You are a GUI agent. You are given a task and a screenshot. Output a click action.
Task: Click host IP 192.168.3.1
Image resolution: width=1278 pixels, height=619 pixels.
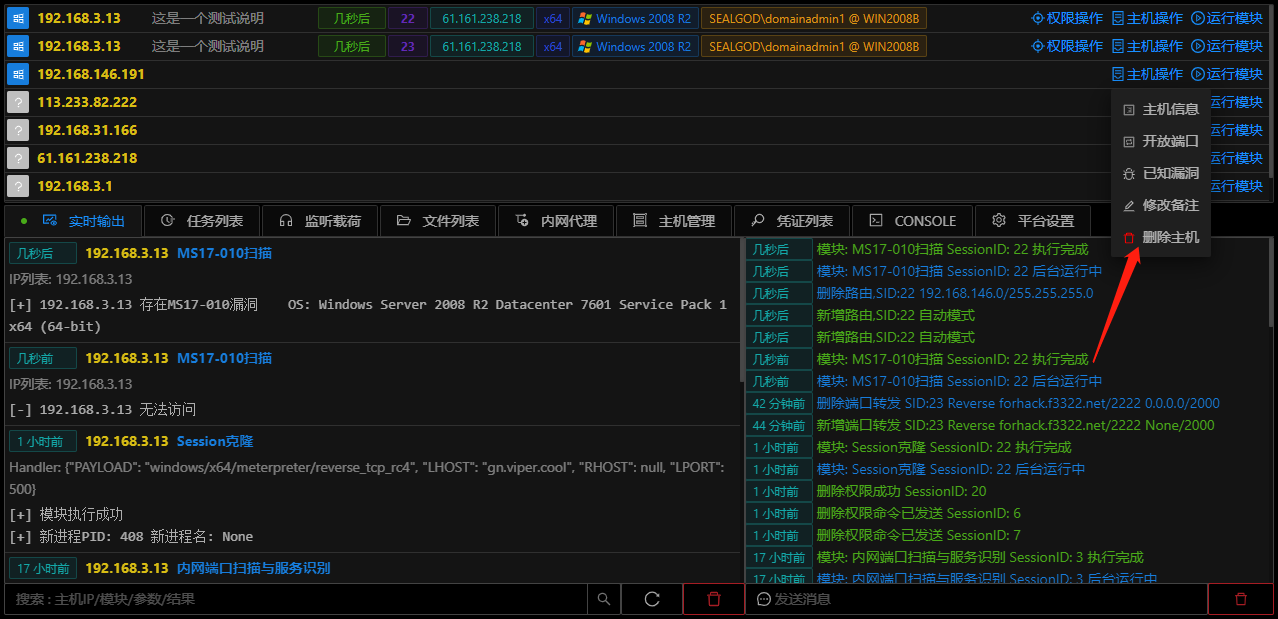(x=75, y=186)
